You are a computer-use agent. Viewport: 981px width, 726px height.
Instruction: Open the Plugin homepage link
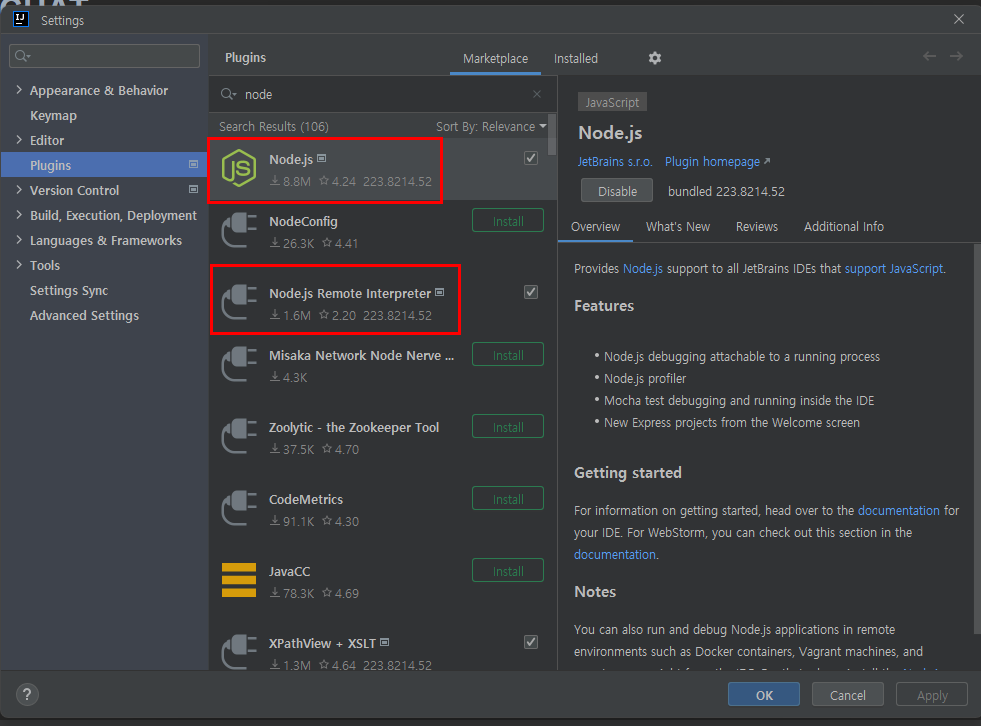(x=717, y=161)
